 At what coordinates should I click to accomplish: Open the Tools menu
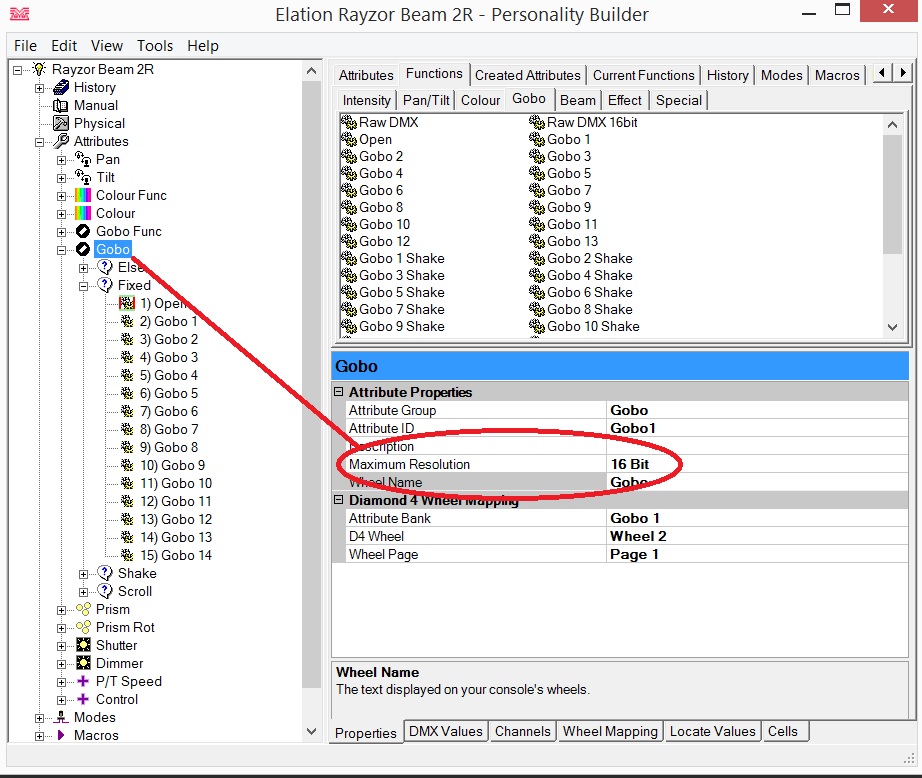(x=155, y=46)
